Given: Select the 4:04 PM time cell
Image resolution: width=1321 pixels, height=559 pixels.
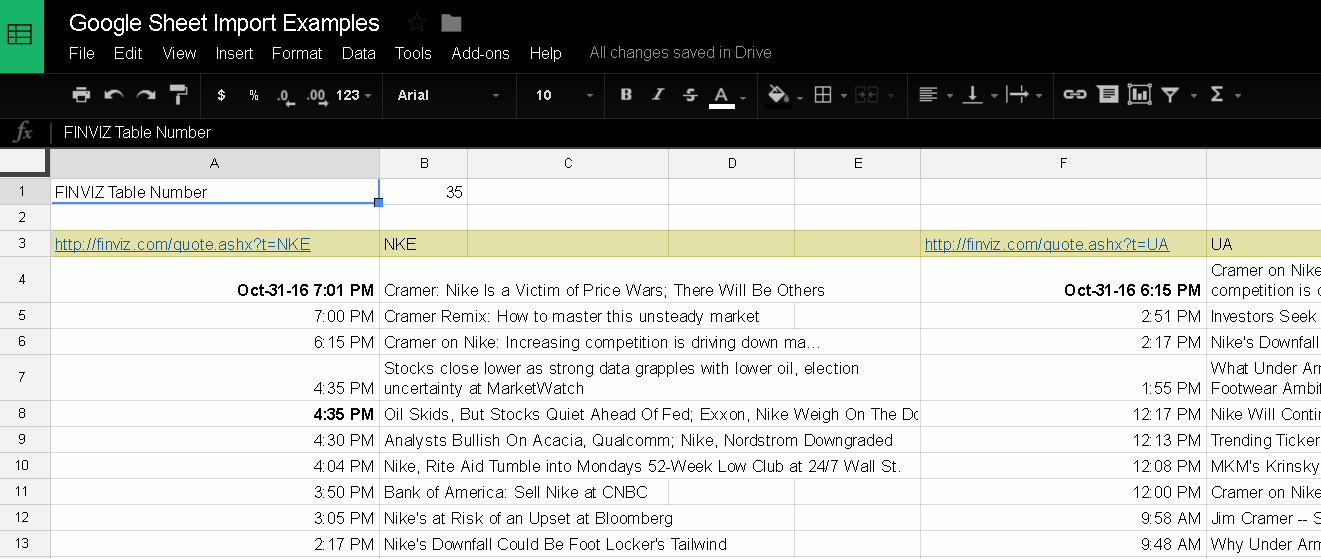Looking at the screenshot, I should [x=215, y=466].
